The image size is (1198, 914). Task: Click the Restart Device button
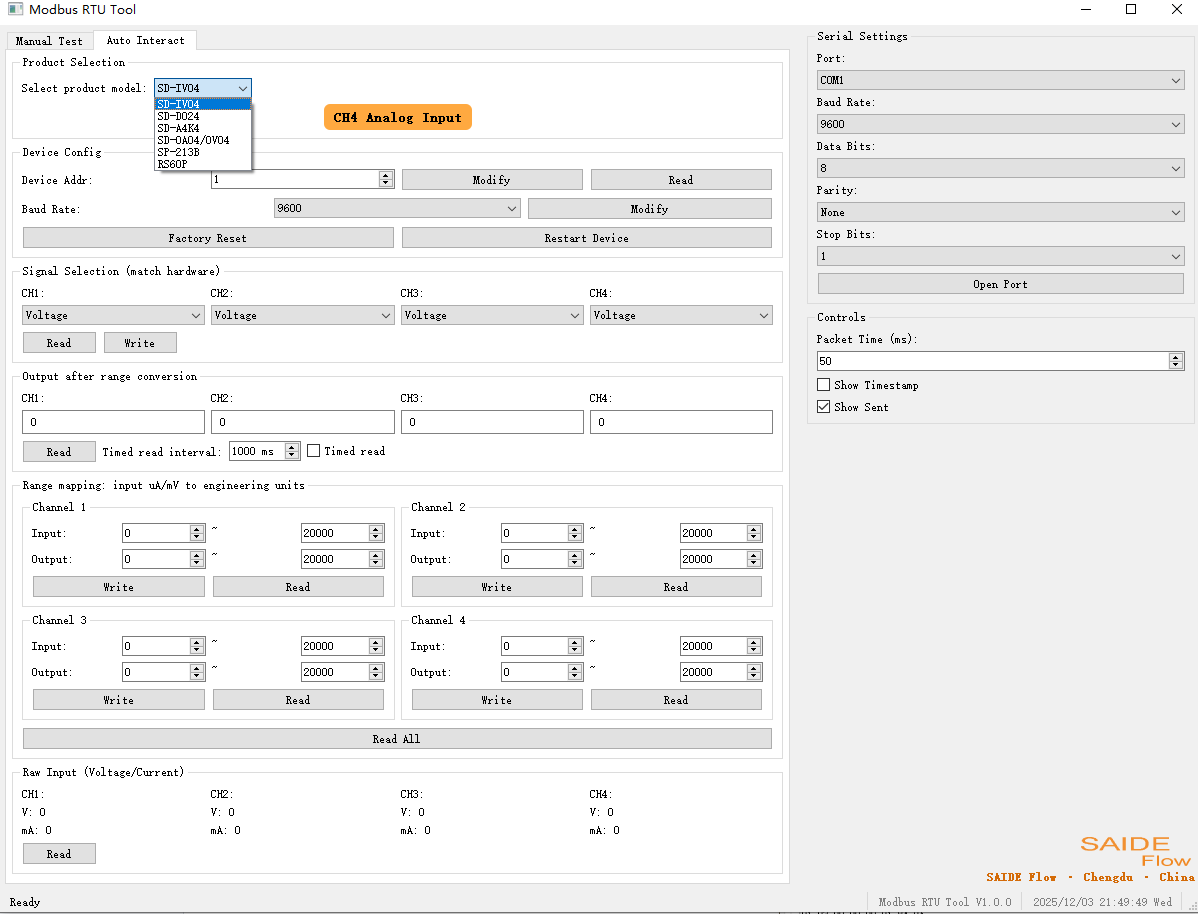(586, 237)
